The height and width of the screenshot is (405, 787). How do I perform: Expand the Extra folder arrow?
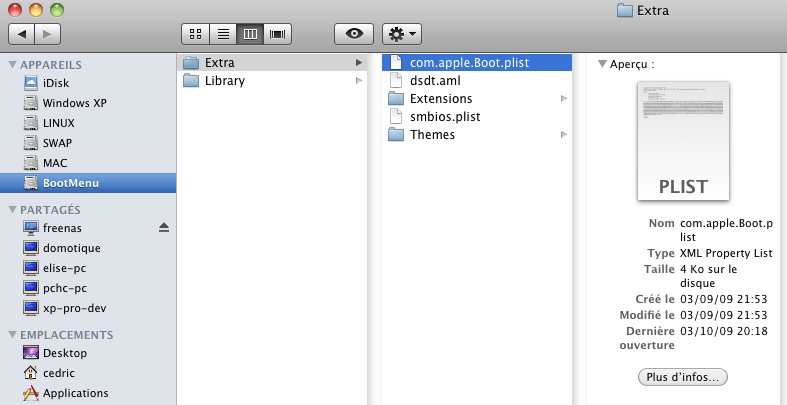point(359,63)
